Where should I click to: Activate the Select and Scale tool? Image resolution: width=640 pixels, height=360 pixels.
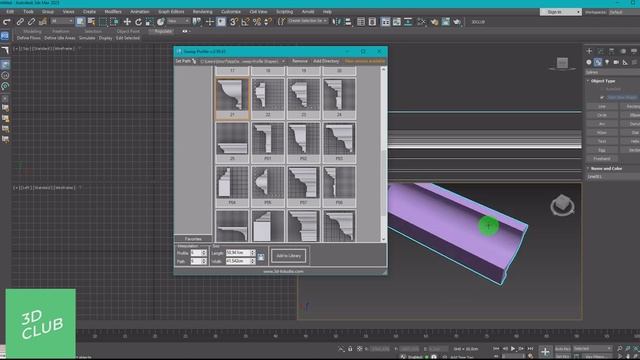click(x=149, y=22)
